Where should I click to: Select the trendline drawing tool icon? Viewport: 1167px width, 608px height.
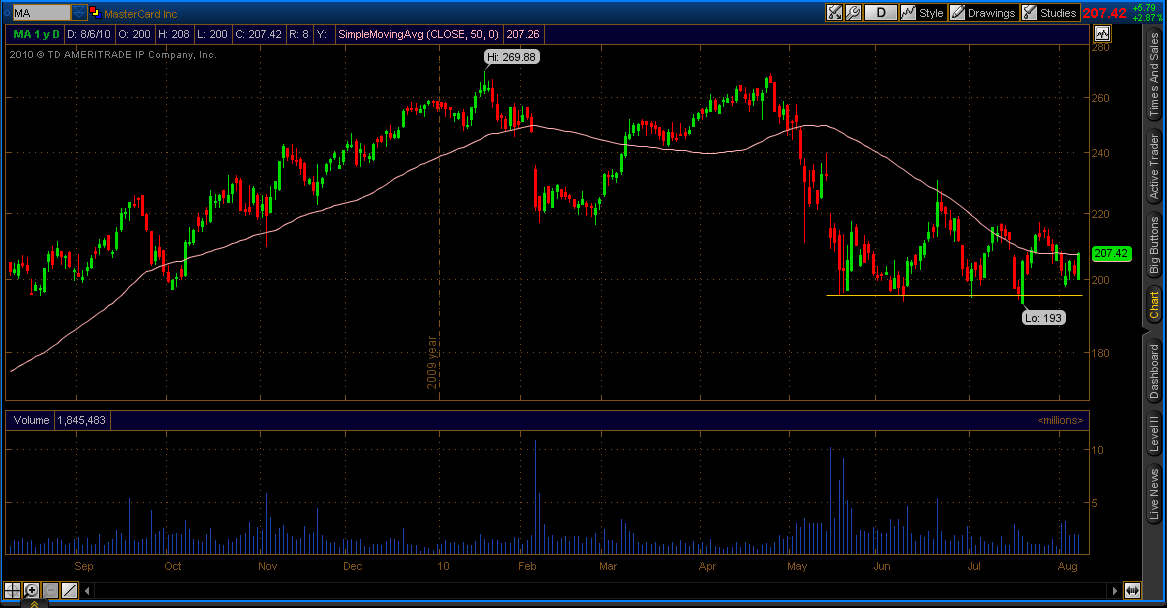coord(69,591)
